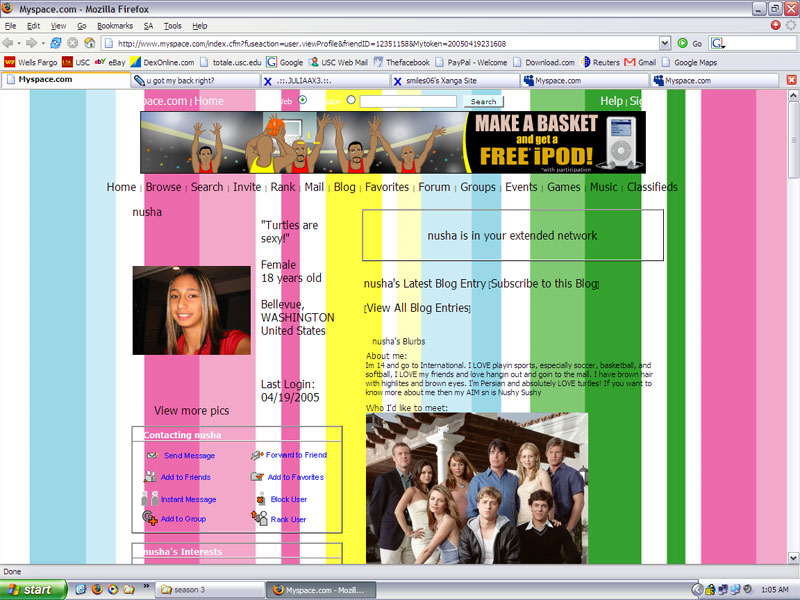Click the Firefox Back arrow button
The height and width of the screenshot is (600, 800).
[x=8, y=43]
